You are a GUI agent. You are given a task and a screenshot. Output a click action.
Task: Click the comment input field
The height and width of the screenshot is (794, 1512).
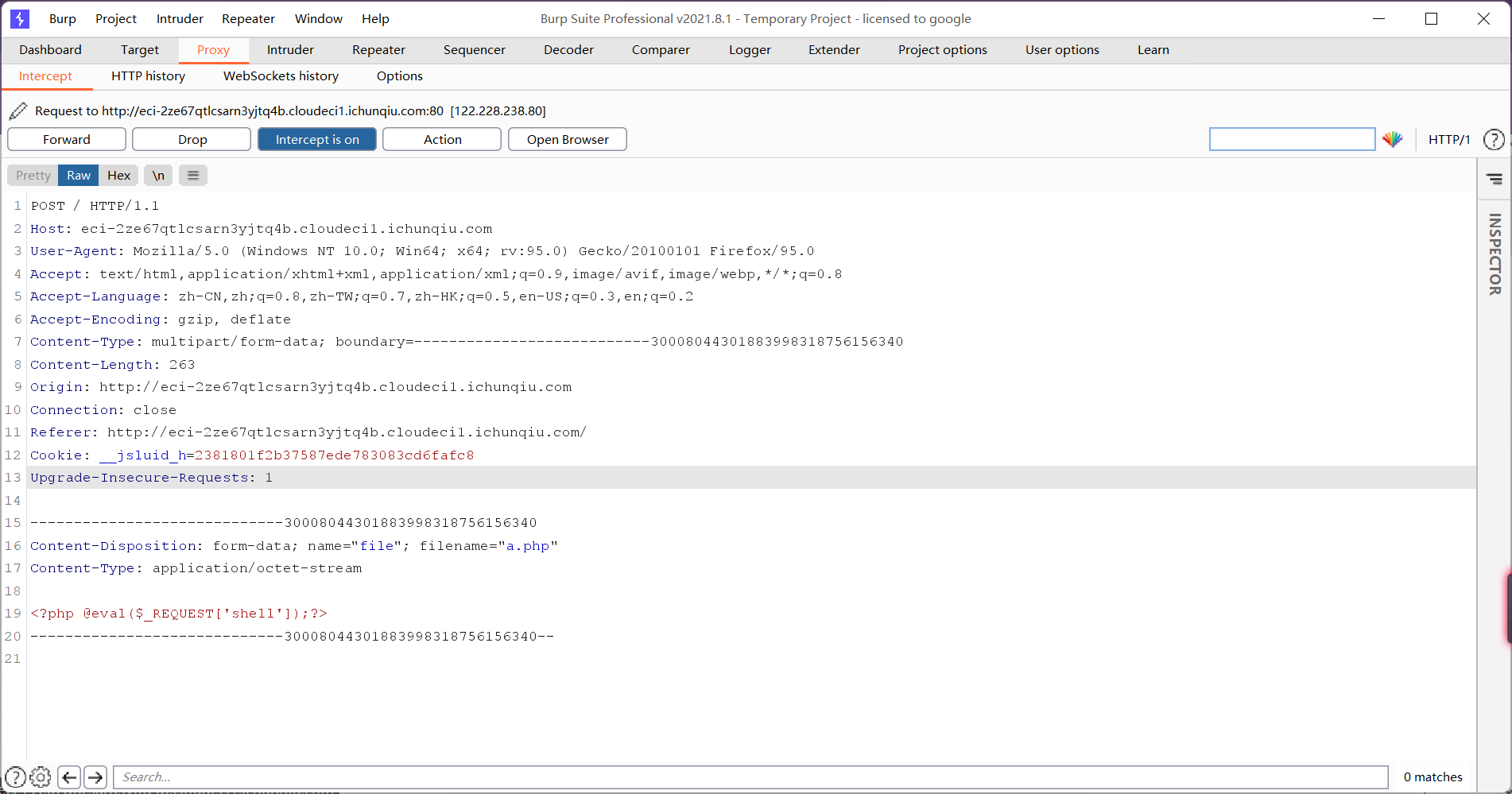tap(1292, 139)
